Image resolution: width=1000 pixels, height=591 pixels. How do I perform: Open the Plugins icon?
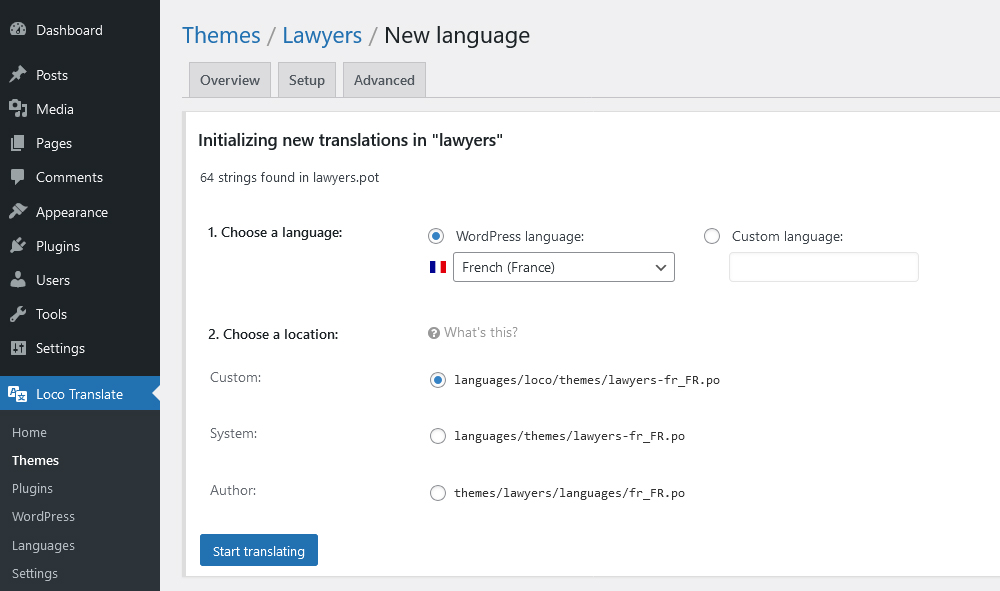20,245
